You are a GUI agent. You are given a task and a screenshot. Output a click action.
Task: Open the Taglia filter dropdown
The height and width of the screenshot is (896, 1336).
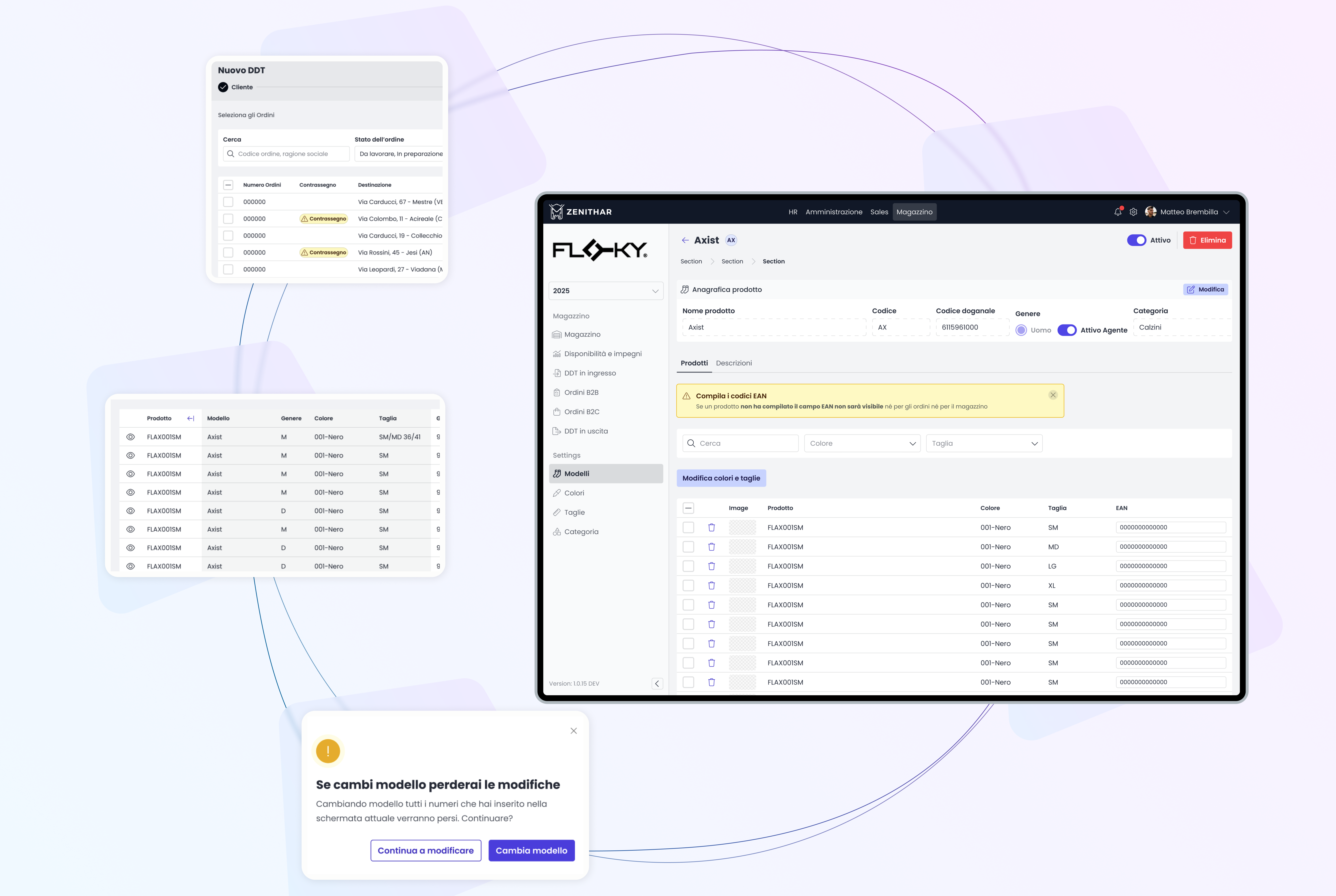click(x=984, y=444)
